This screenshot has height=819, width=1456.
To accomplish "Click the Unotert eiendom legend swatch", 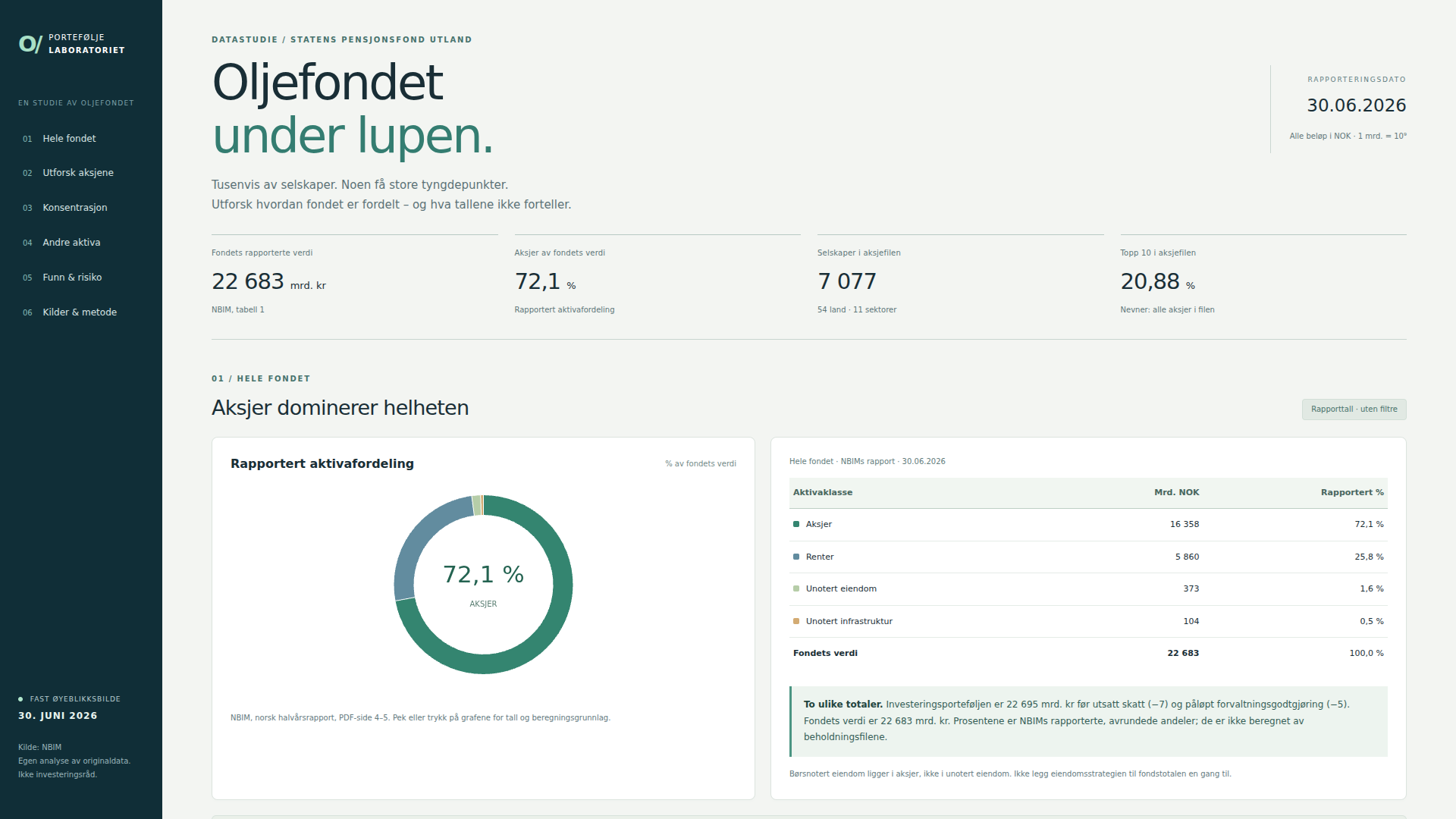I will click(x=796, y=588).
